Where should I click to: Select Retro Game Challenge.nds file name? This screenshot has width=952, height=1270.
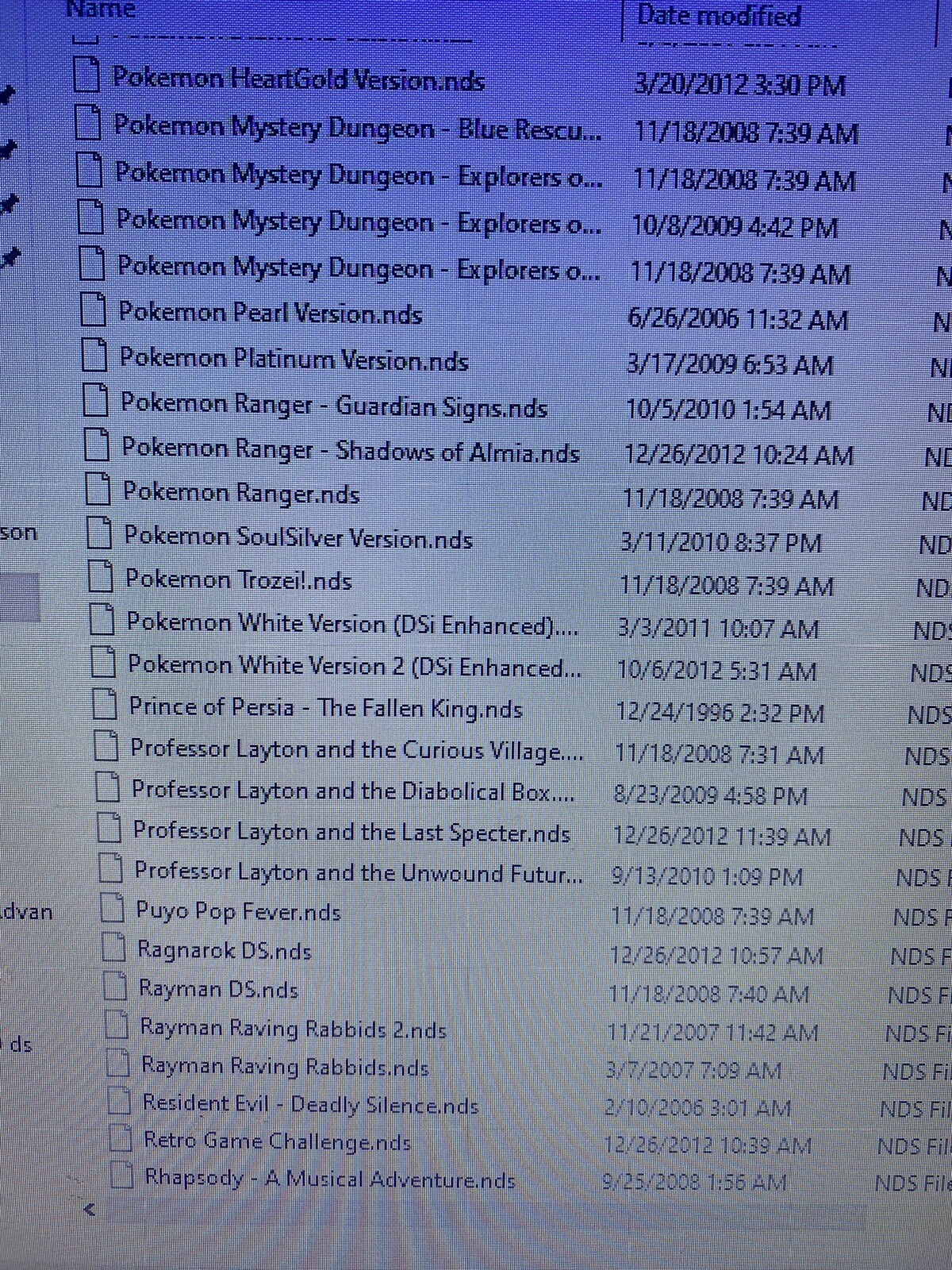(x=278, y=1141)
